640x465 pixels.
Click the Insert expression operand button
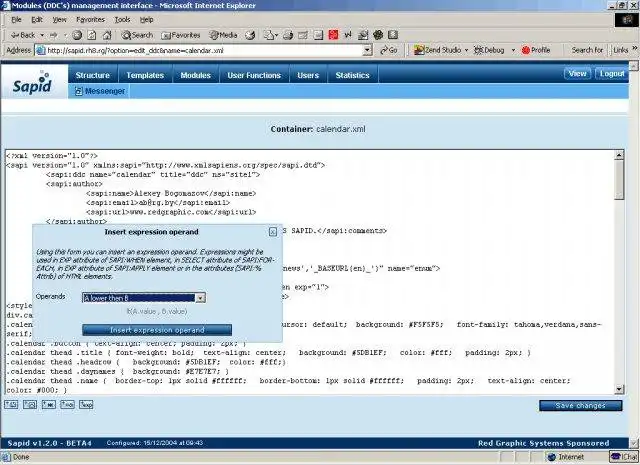(157, 330)
